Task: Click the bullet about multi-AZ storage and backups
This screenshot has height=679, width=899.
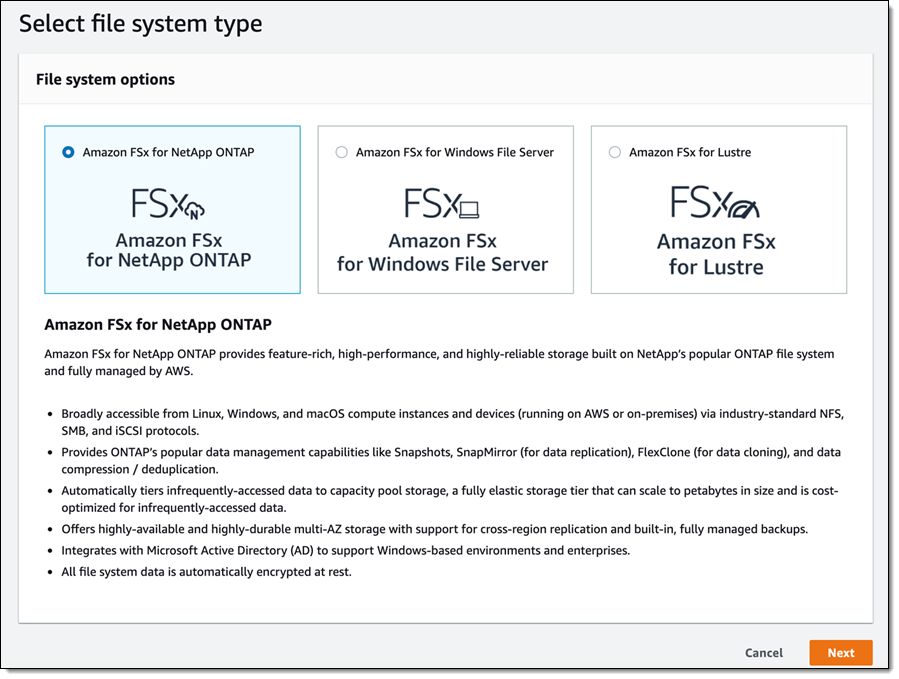Action: [x=435, y=529]
